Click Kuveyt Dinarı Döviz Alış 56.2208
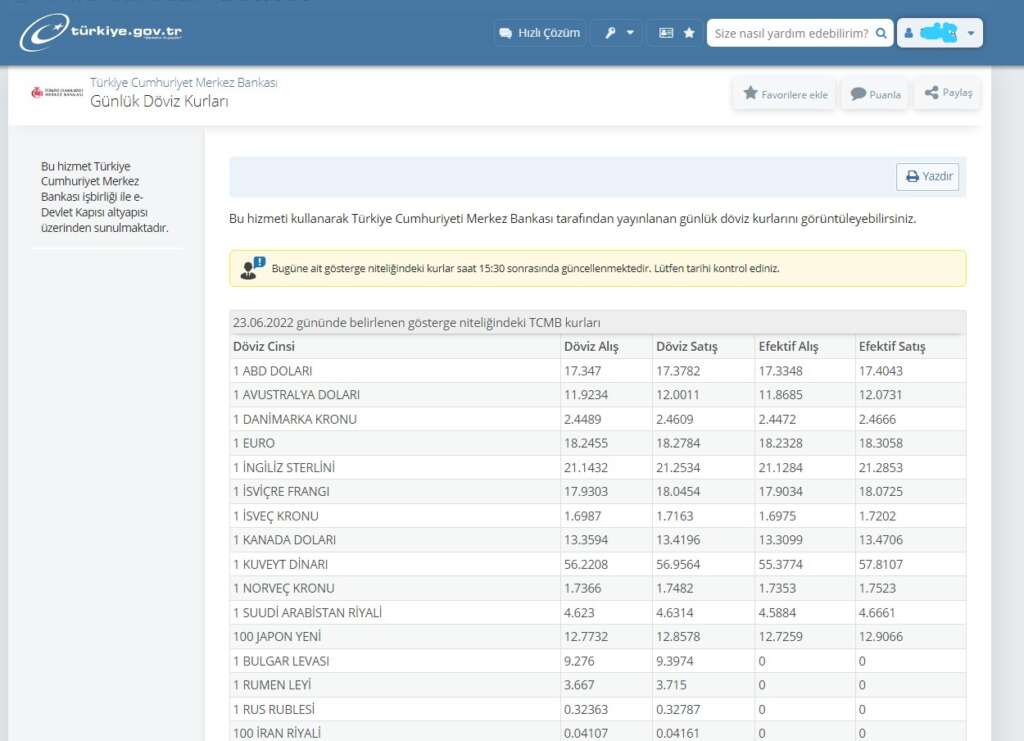The height and width of the screenshot is (741, 1024). click(586, 564)
